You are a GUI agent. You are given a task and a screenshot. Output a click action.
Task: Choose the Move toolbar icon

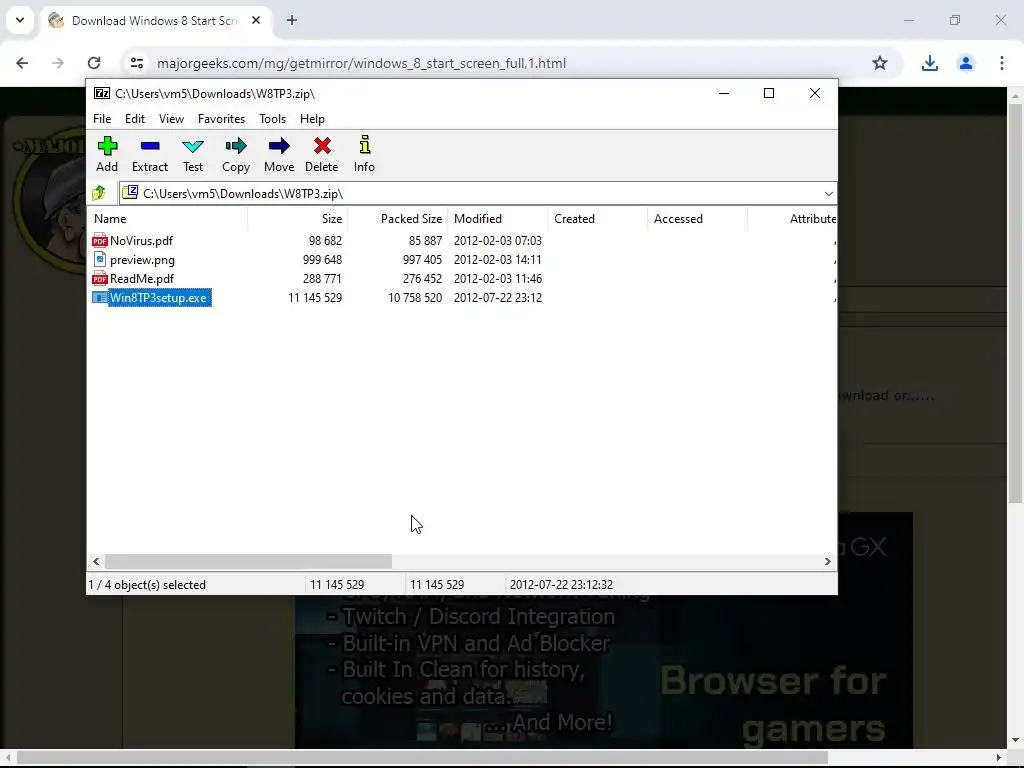pyautogui.click(x=279, y=146)
